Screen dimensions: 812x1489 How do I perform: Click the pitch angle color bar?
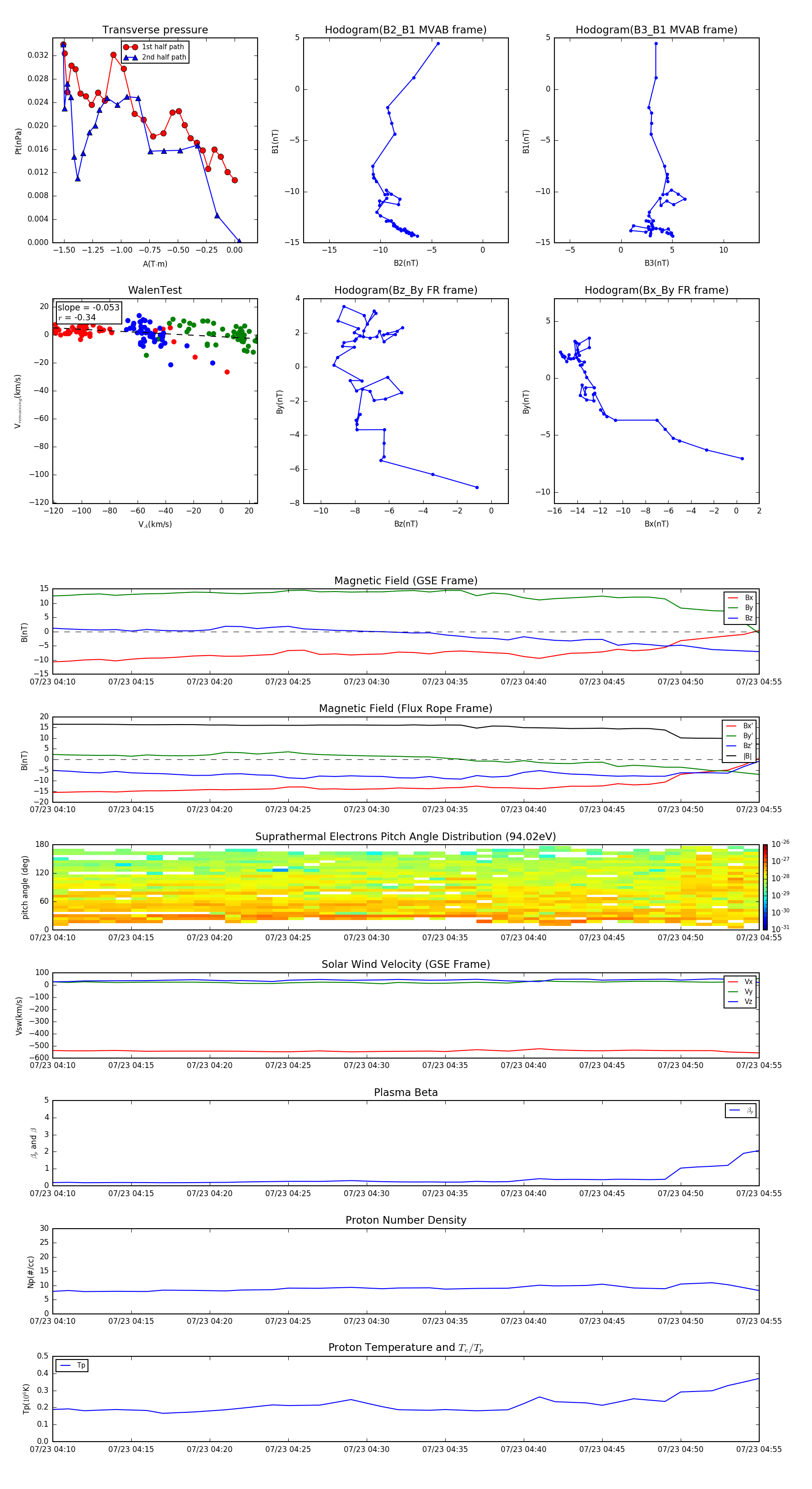(x=765, y=887)
